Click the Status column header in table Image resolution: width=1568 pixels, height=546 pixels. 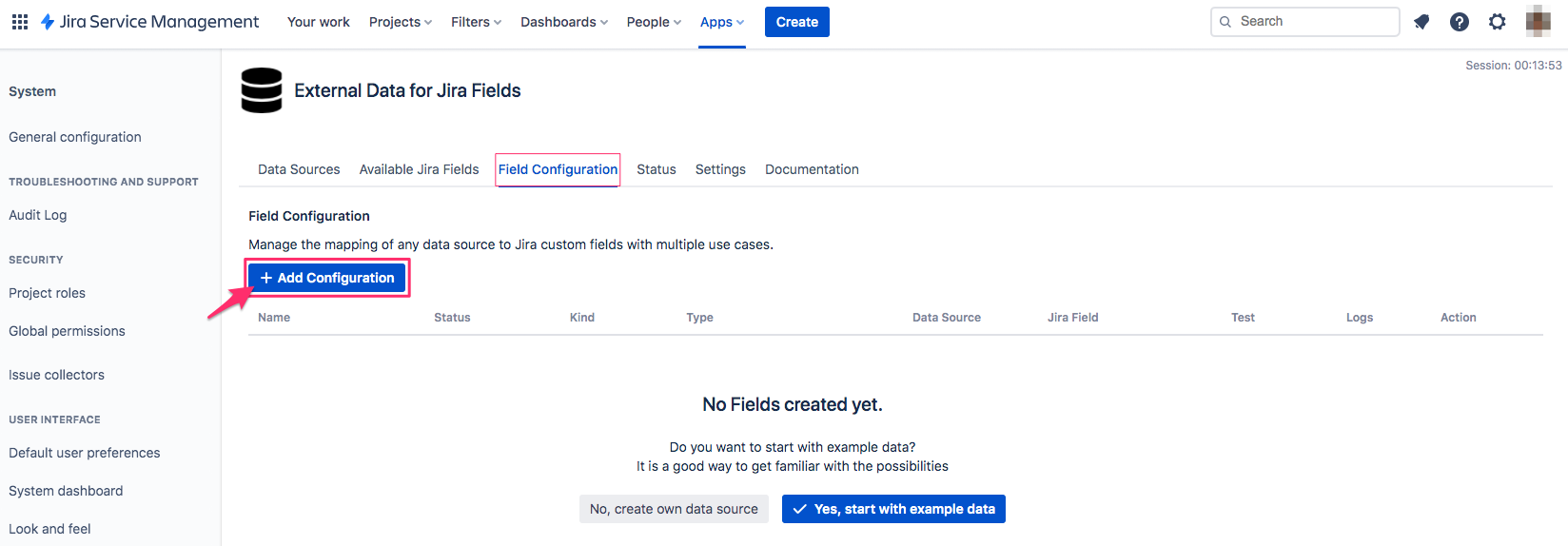452,318
